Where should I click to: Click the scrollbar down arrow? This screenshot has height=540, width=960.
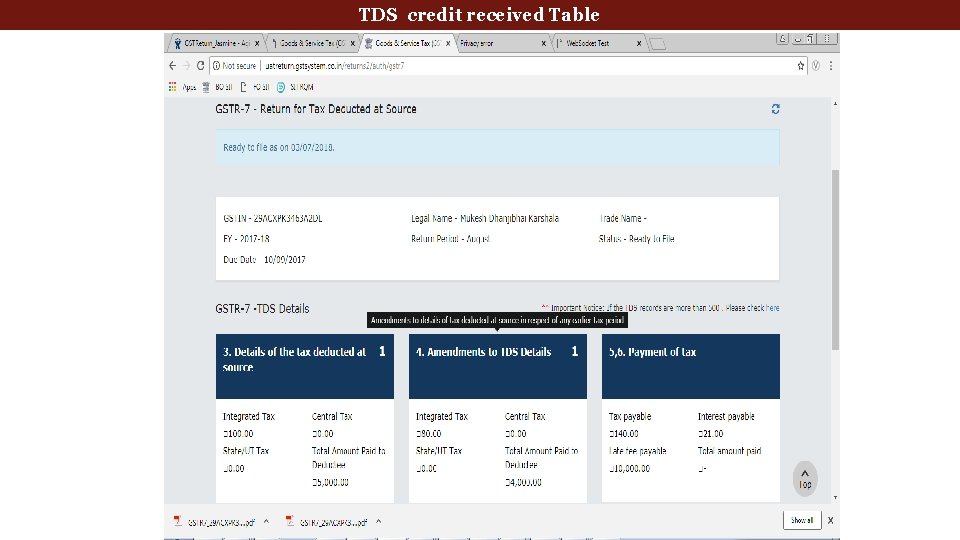[x=835, y=498]
